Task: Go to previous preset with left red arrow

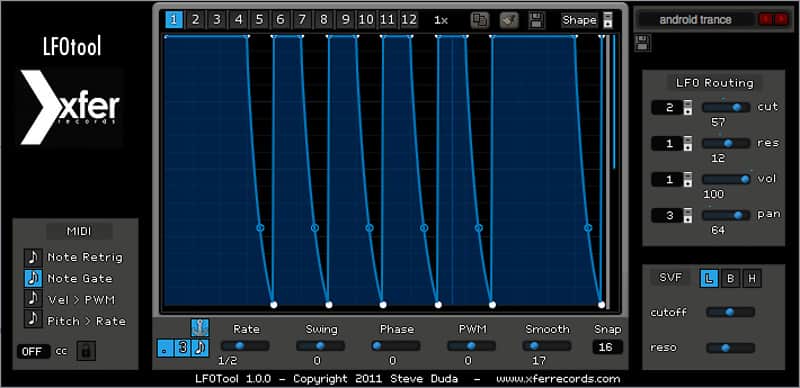Action: click(766, 19)
